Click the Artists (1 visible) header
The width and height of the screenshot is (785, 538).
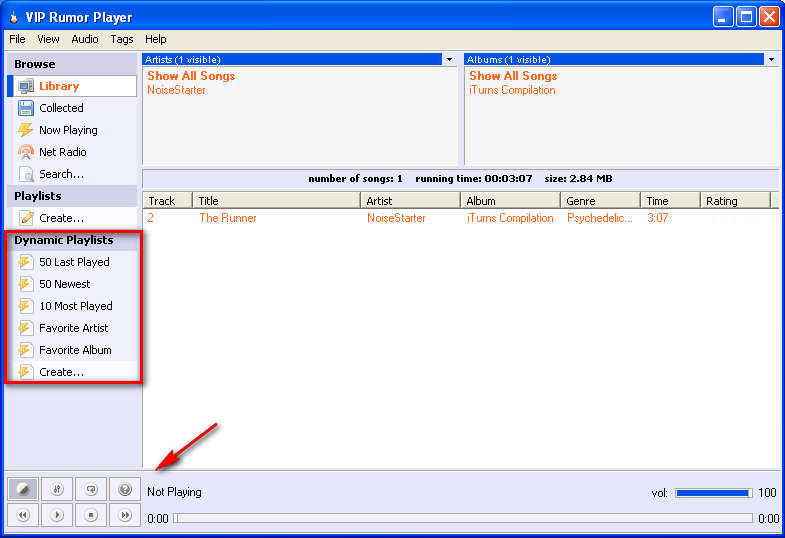click(x=292, y=60)
